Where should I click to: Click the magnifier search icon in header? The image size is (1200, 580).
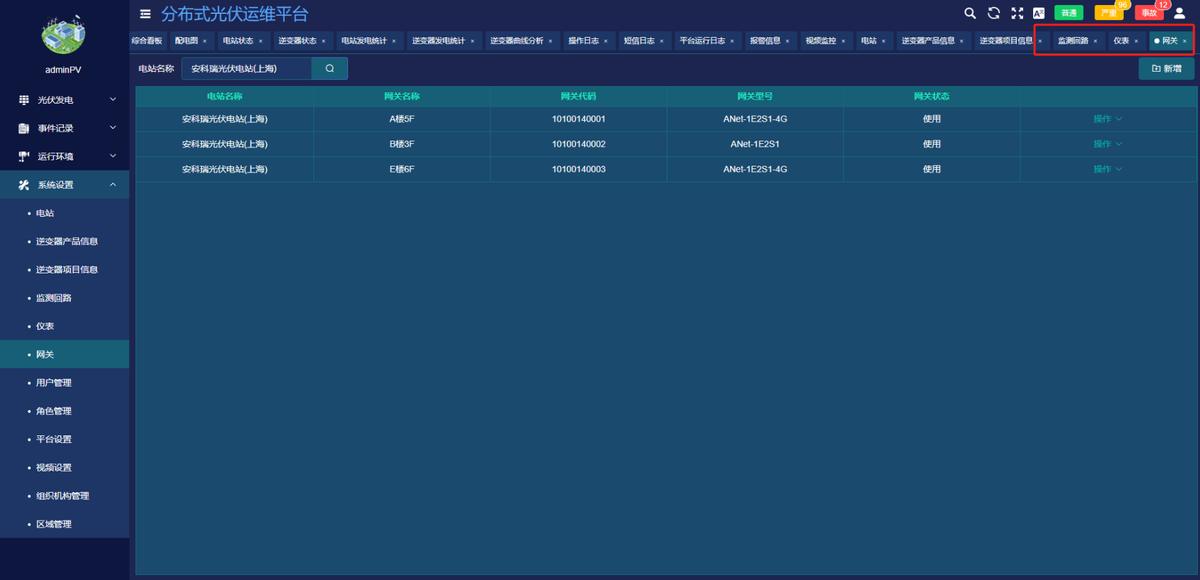pyautogui.click(x=969, y=13)
